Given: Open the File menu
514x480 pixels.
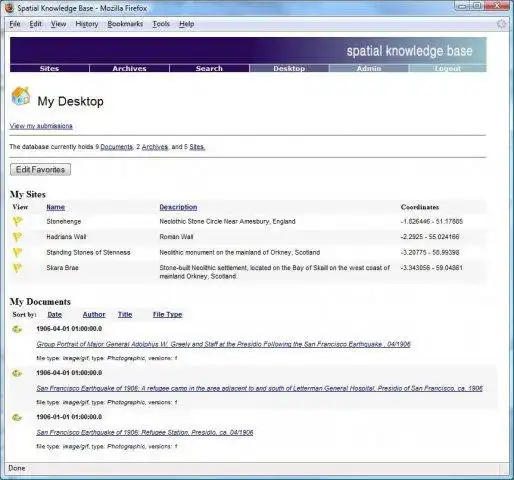Looking at the screenshot, I should coord(15,24).
